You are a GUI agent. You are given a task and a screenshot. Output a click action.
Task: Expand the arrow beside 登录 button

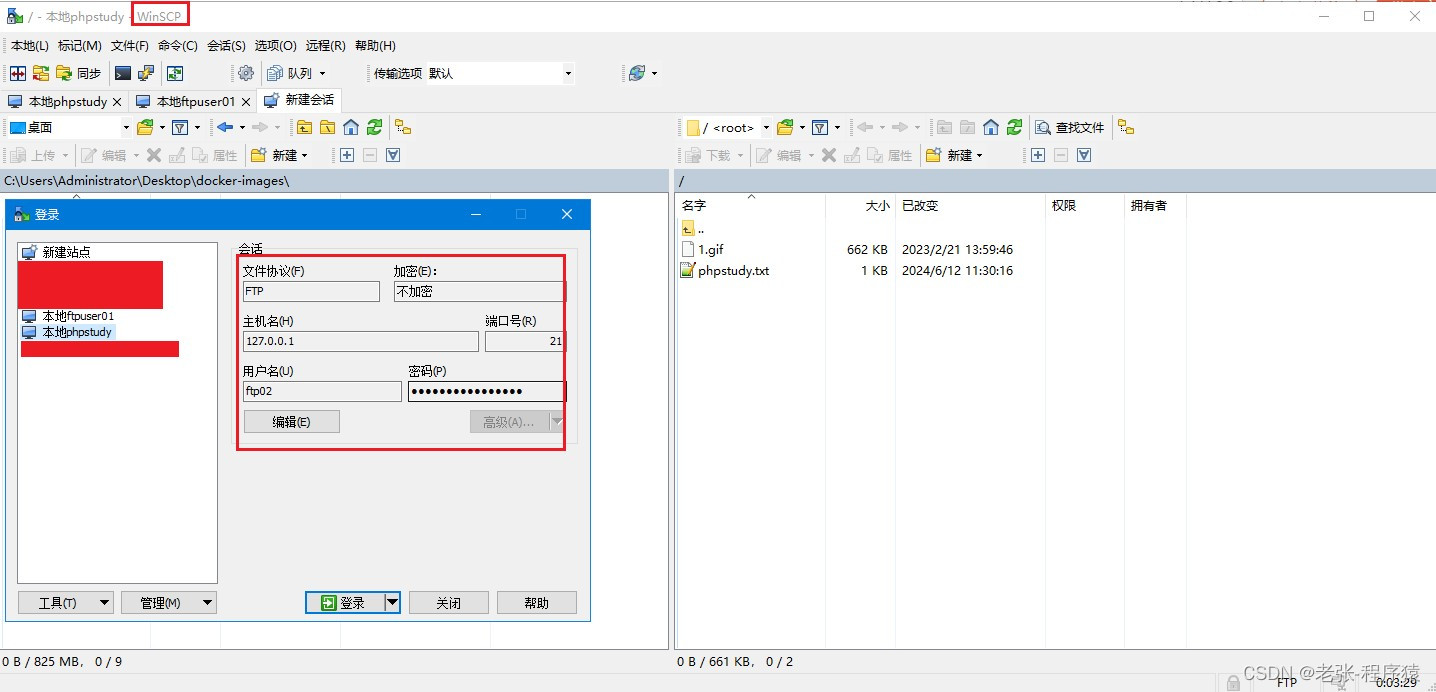click(393, 602)
